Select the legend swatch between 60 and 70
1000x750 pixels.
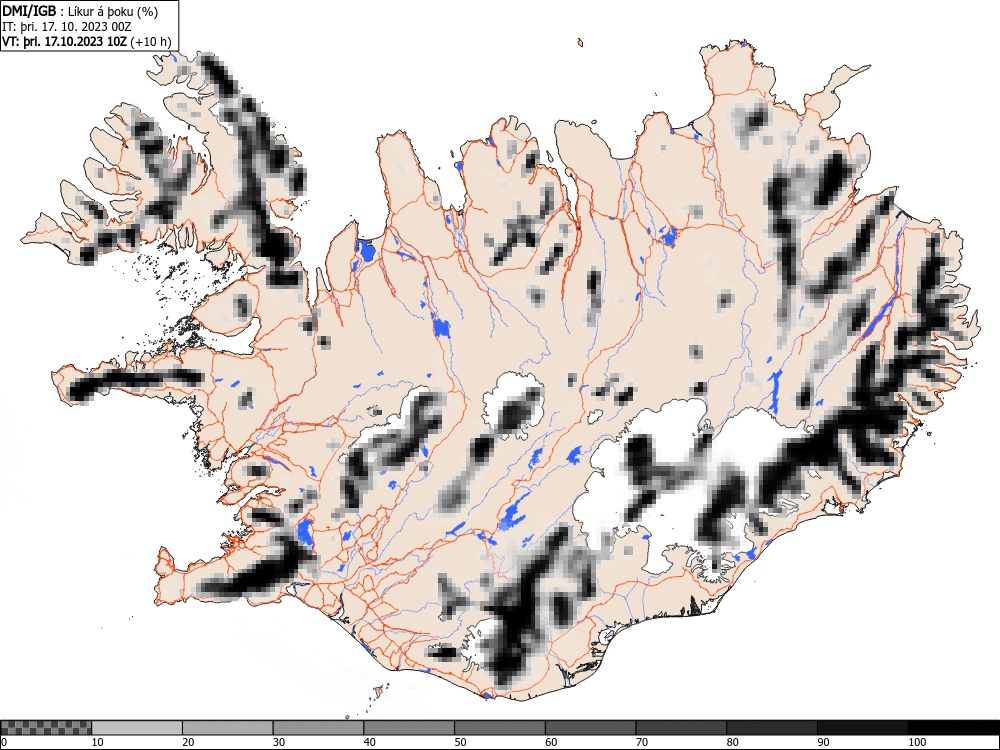(x=590, y=728)
